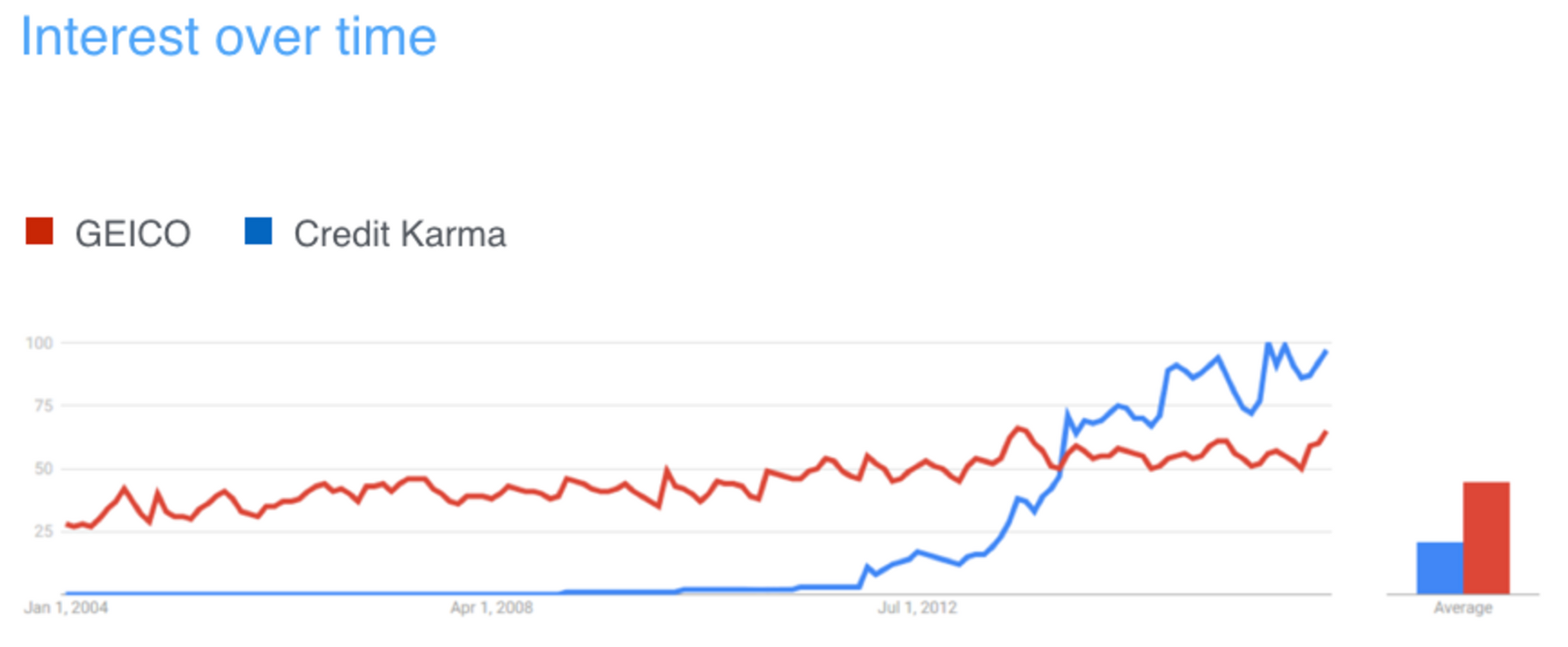Click the 50 y-axis label
Viewport: 1568px width, 647px height.
pyautogui.click(x=43, y=469)
